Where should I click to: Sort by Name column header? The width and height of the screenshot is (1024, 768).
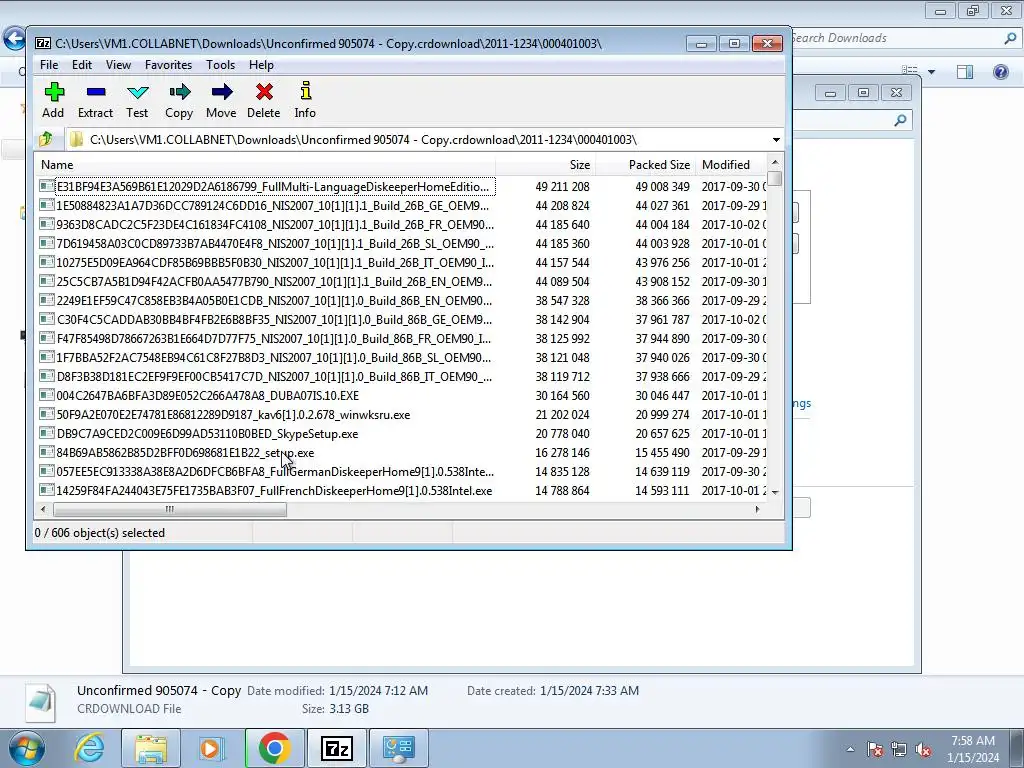pyautogui.click(x=264, y=165)
